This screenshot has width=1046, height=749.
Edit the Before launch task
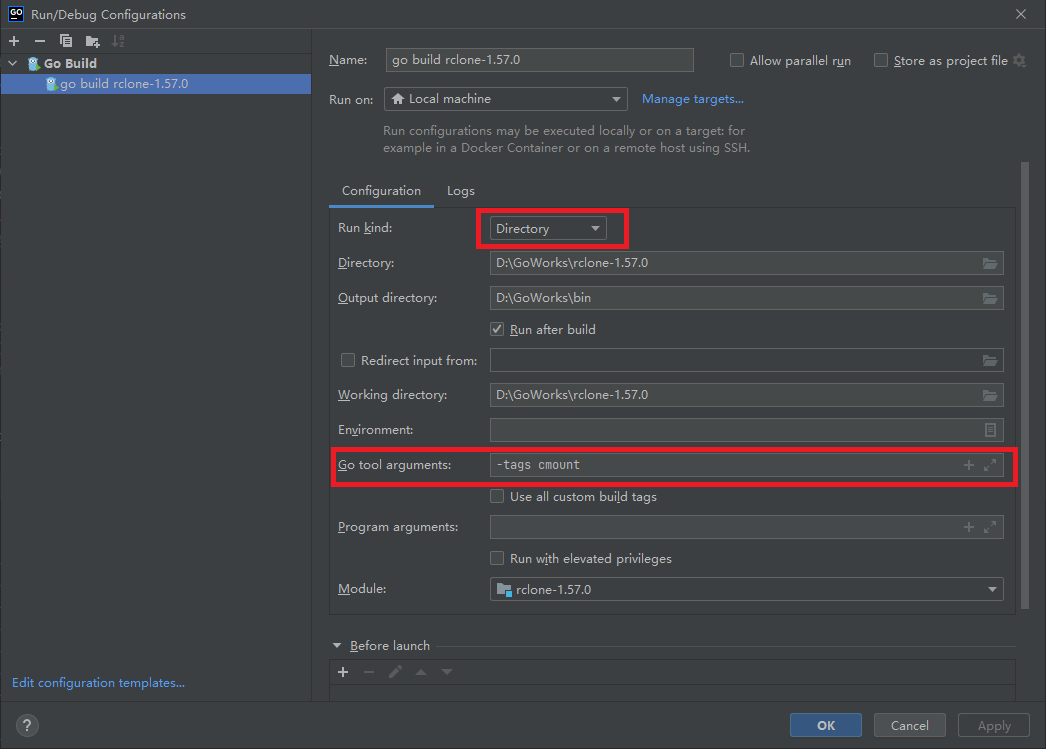tap(395, 672)
